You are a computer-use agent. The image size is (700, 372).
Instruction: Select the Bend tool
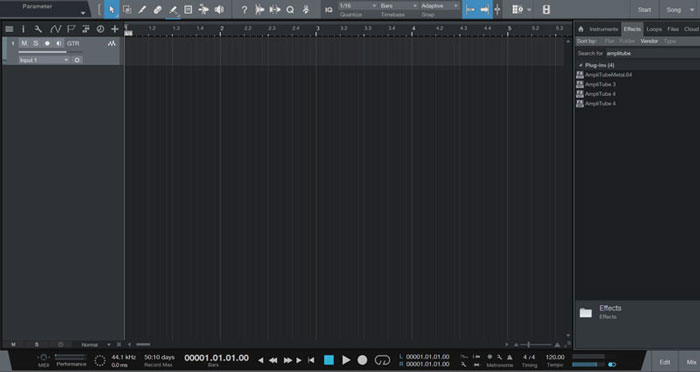pyautogui.click(x=204, y=9)
